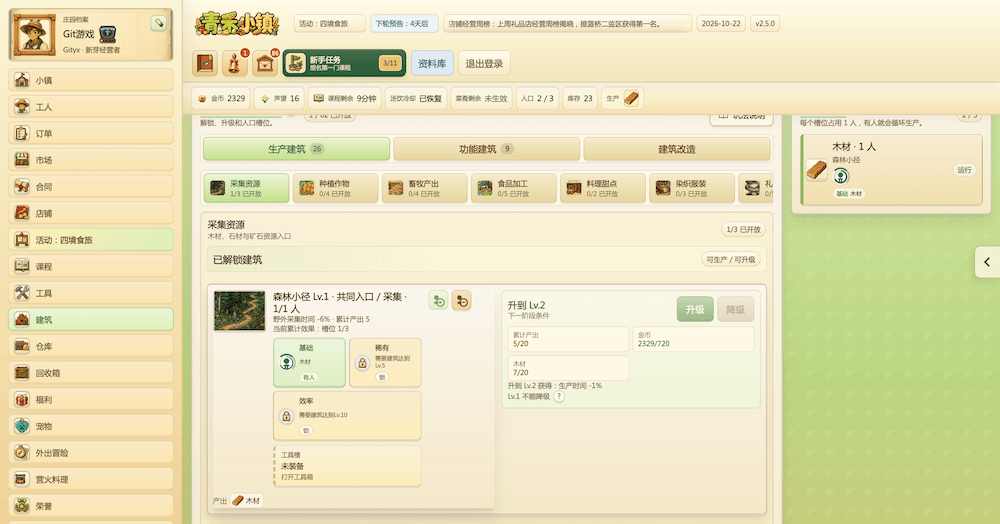The width and height of the screenshot is (1000, 524).
Task: Open 活动：四境食旅 in the sidebar
Action: tap(91, 240)
